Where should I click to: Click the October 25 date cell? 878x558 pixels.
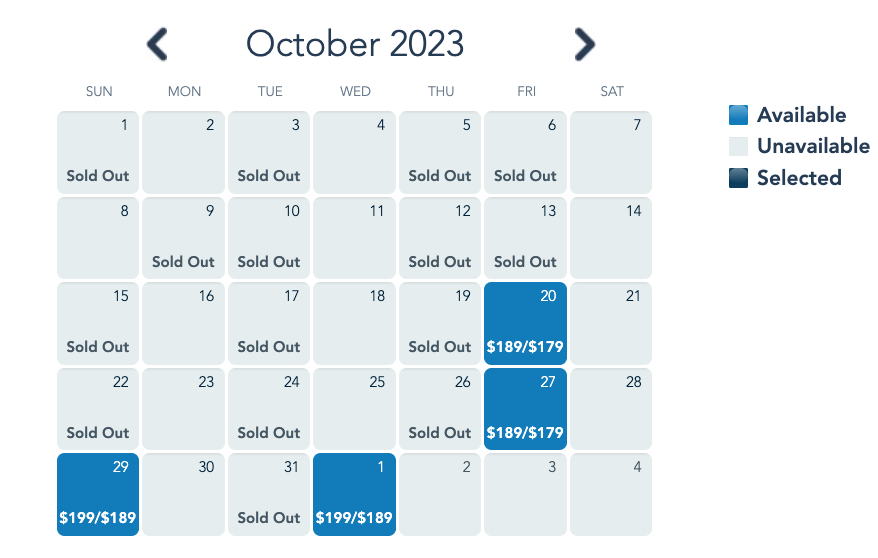[354, 409]
